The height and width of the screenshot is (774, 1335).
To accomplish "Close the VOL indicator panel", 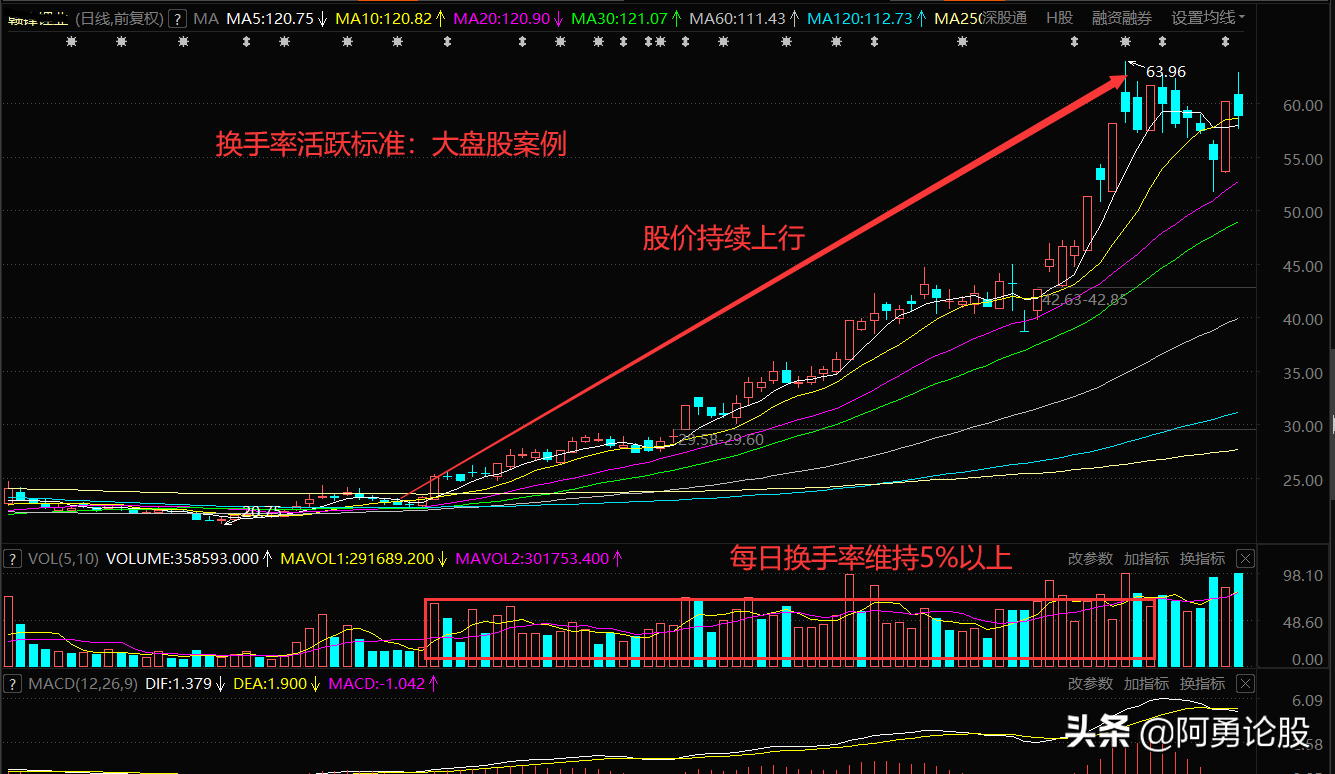I will (1245, 559).
